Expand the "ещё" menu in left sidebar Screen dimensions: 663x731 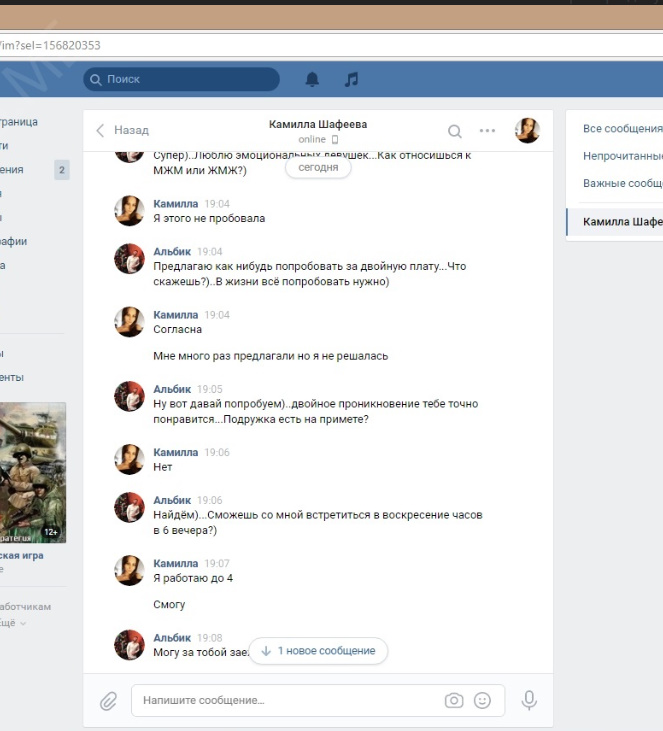[12, 623]
